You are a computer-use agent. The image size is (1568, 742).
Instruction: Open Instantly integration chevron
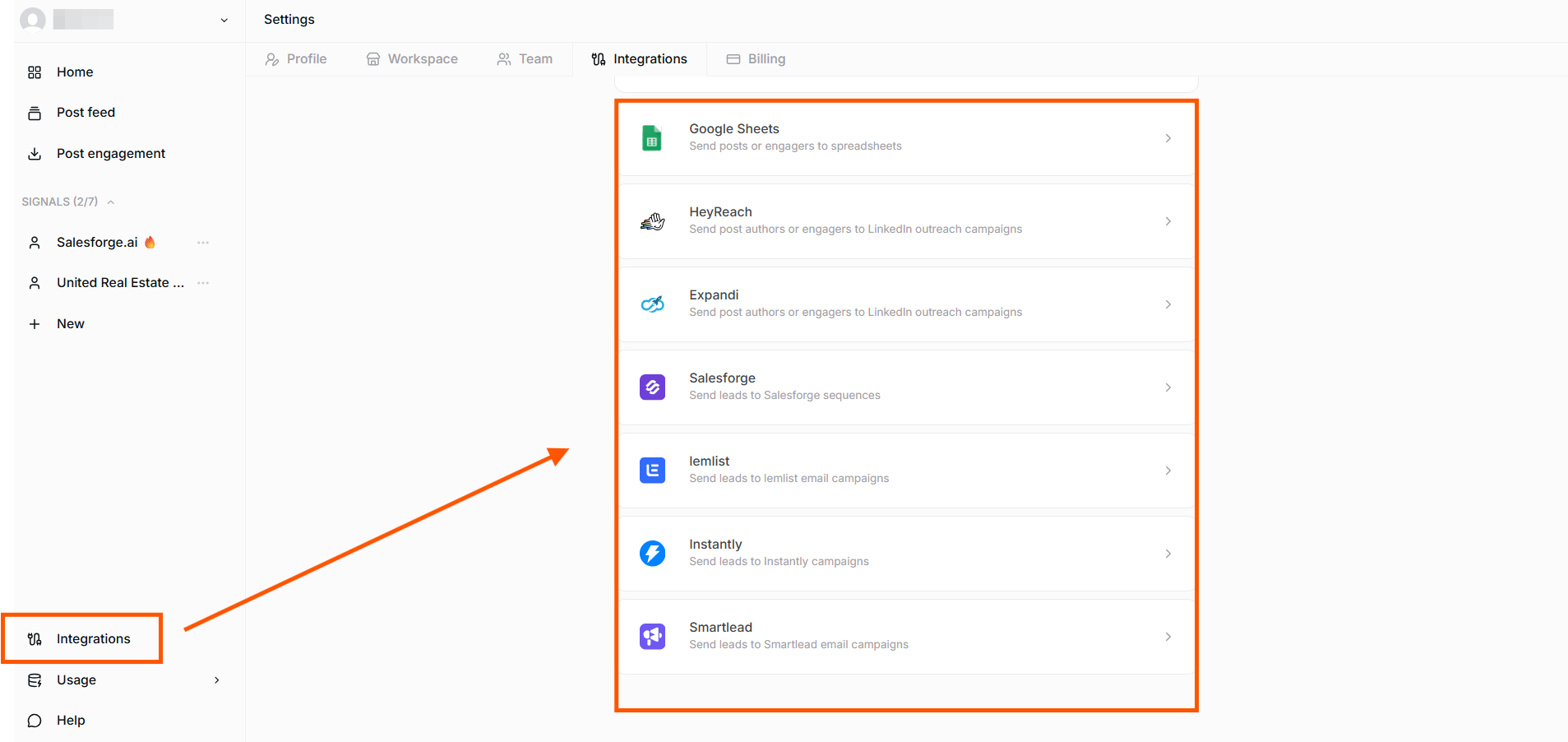pyautogui.click(x=1168, y=554)
